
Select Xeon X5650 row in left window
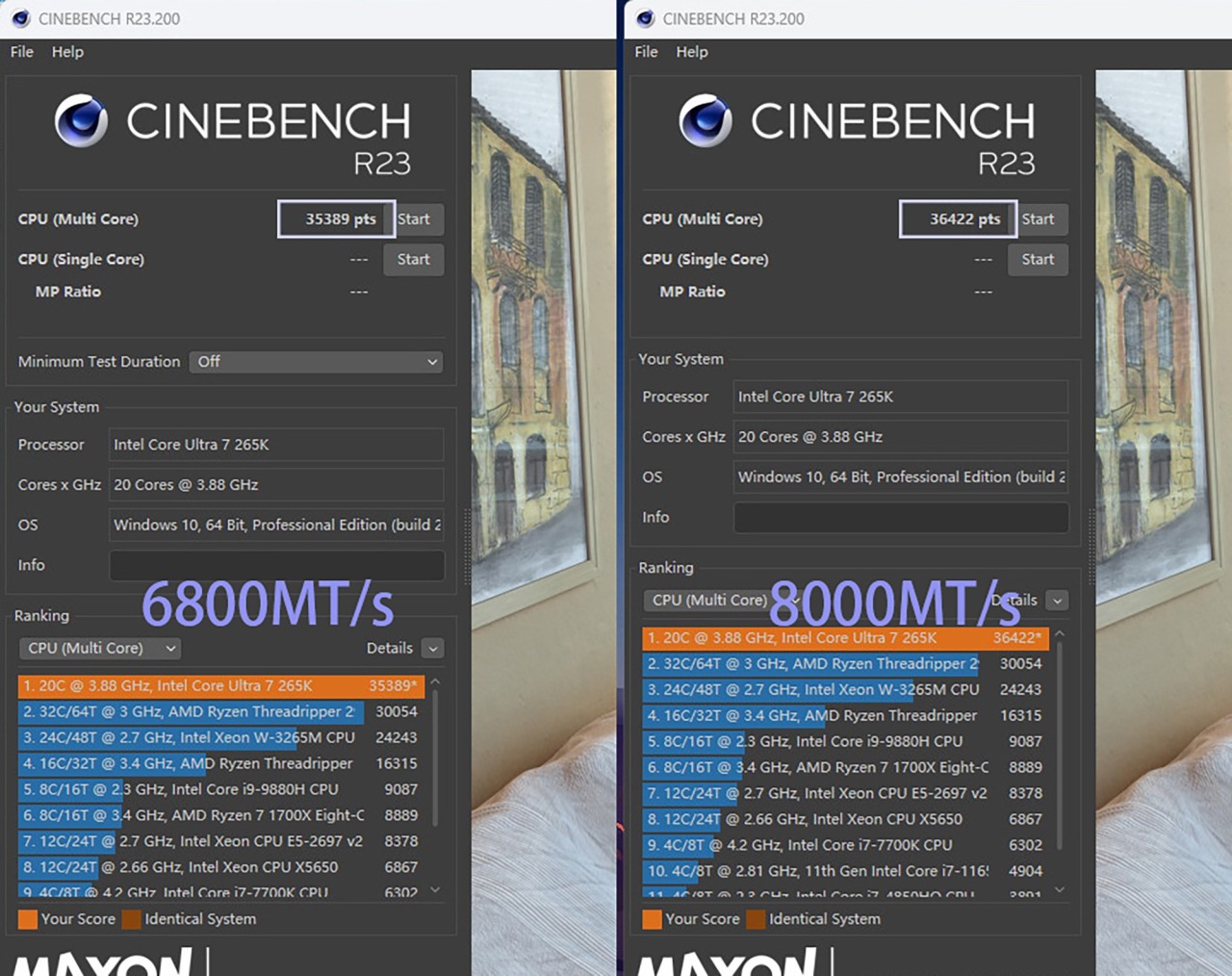point(220,868)
